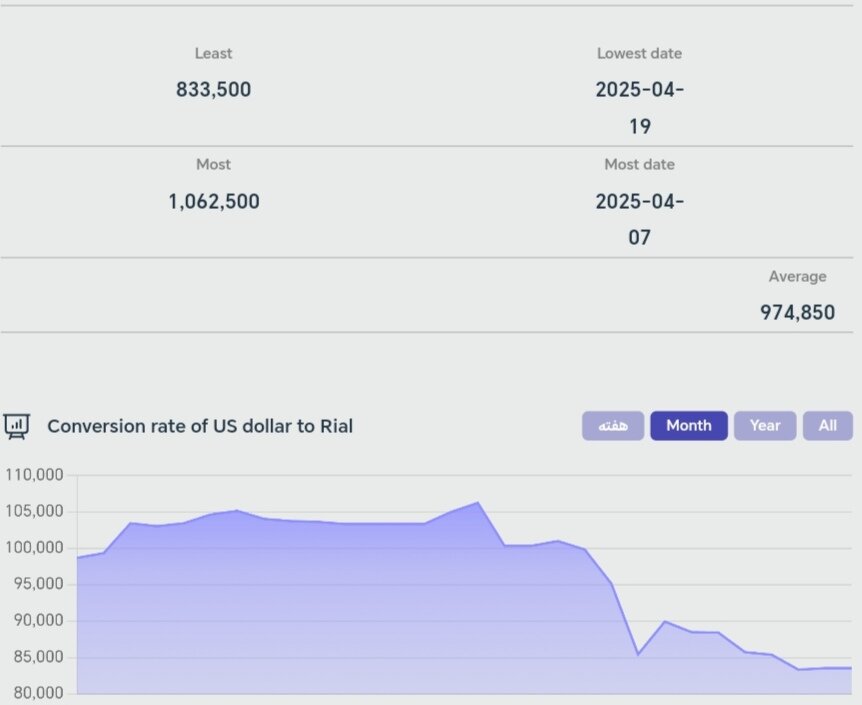
Task: Click the 'Average' heading label
Action: (797, 277)
